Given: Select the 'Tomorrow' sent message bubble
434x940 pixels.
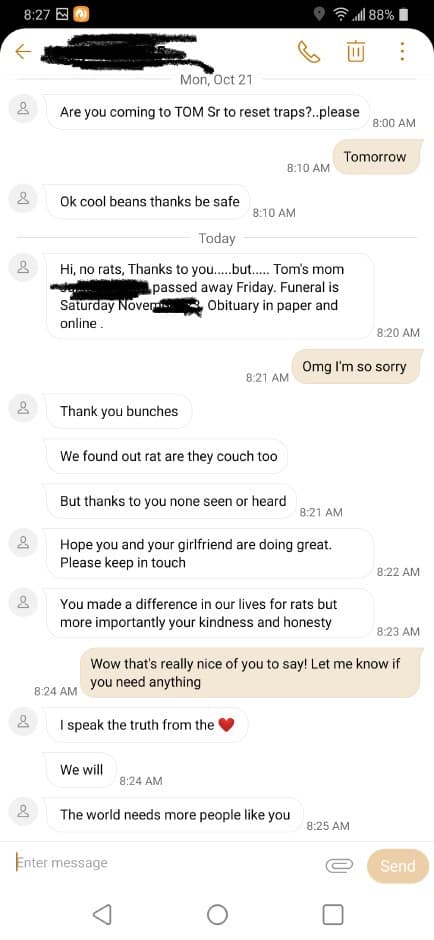Looking at the screenshot, I should tap(375, 156).
